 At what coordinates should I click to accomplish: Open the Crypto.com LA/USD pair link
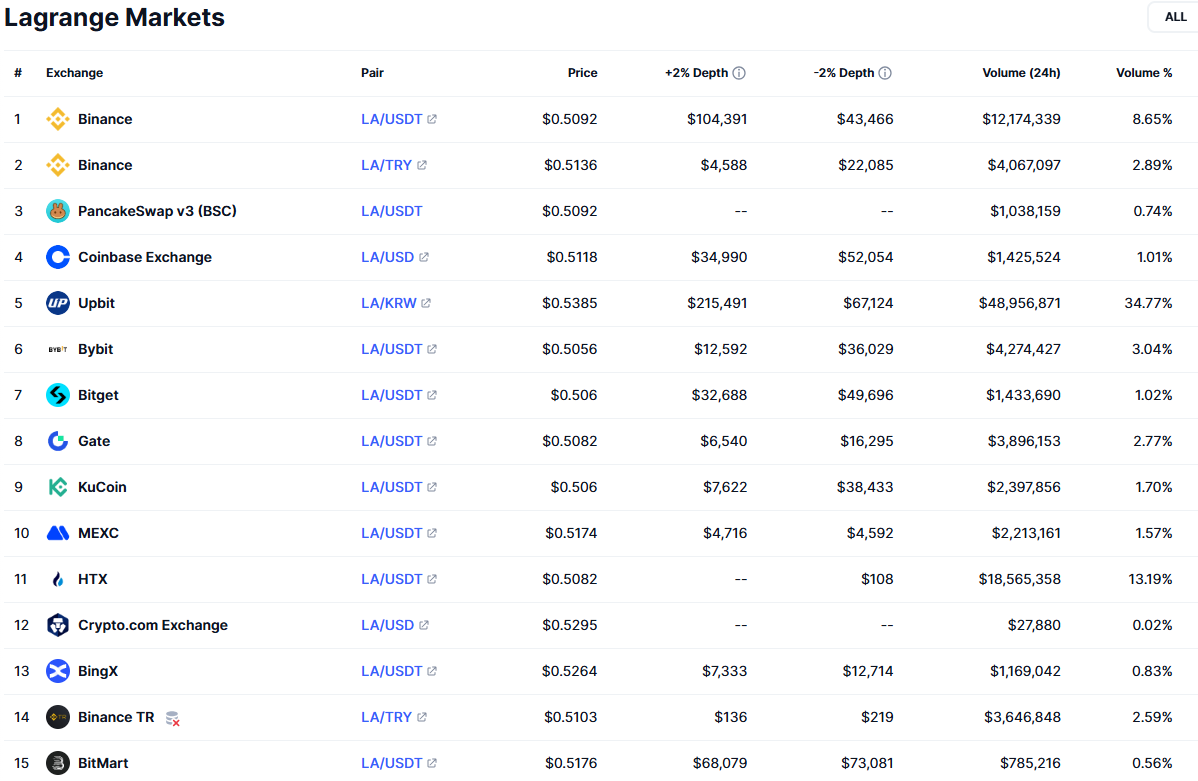(x=387, y=625)
